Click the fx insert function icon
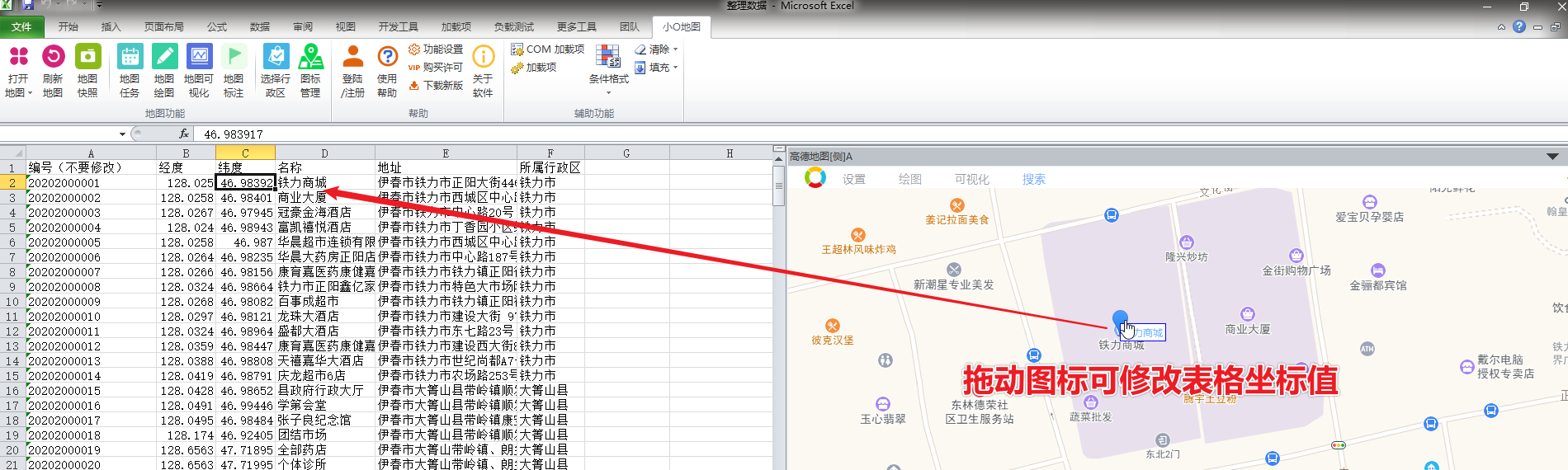The width and height of the screenshot is (1568, 470). click(184, 134)
